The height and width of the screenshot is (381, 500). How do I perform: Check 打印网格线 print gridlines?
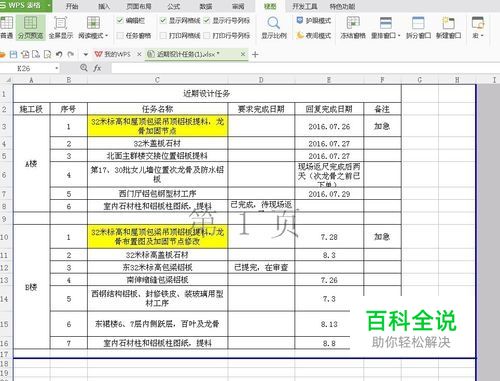coord(163,35)
